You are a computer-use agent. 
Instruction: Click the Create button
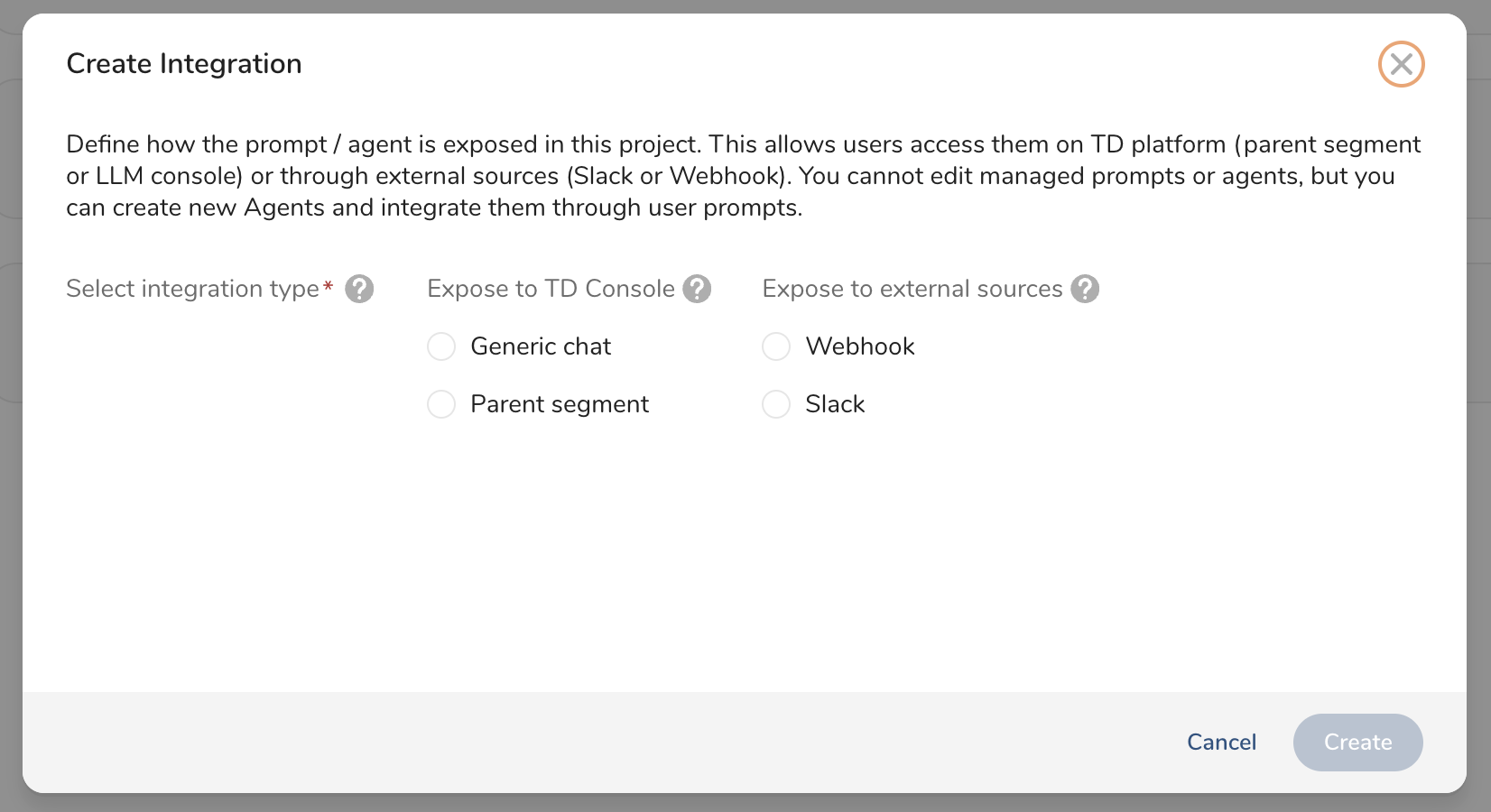pos(1357,743)
